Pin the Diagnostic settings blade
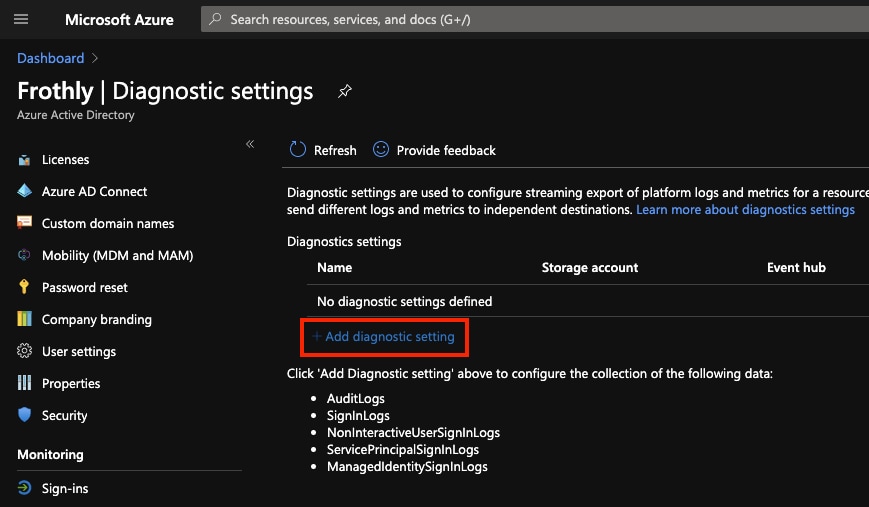The width and height of the screenshot is (869, 507). click(x=345, y=91)
